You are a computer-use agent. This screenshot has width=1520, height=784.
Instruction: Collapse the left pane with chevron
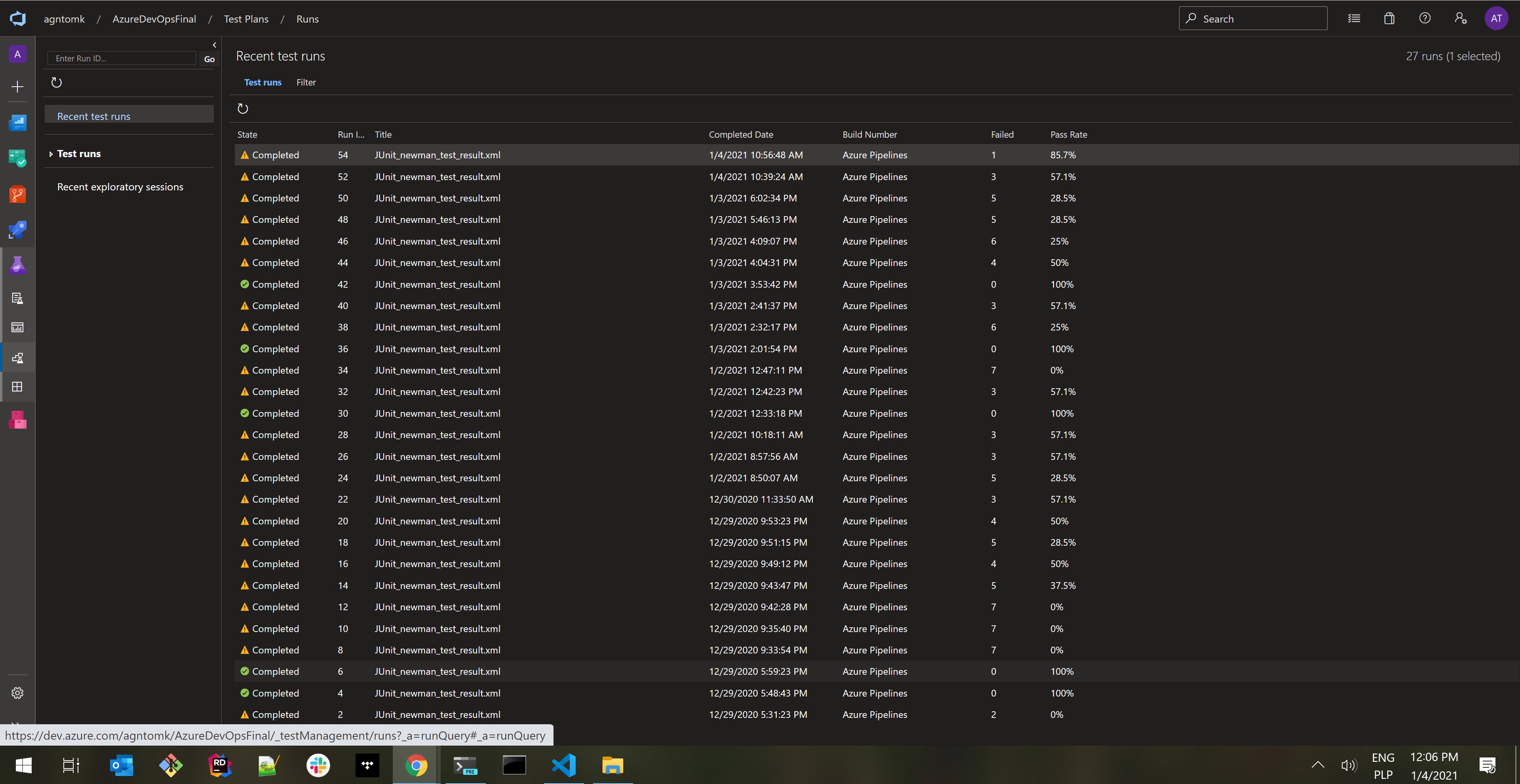pos(214,45)
